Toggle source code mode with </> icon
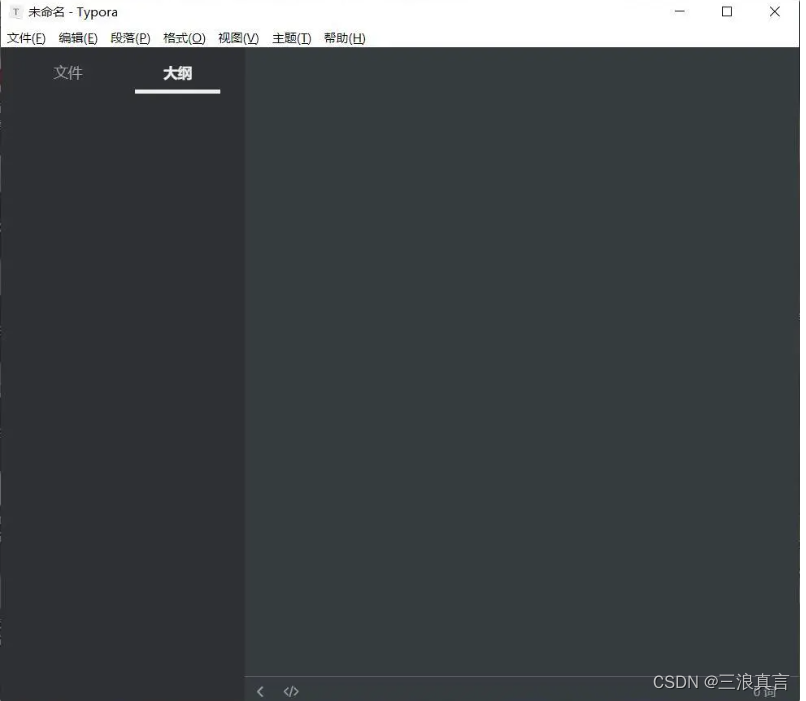This screenshot has width=806, height=701. click(291, 690)
